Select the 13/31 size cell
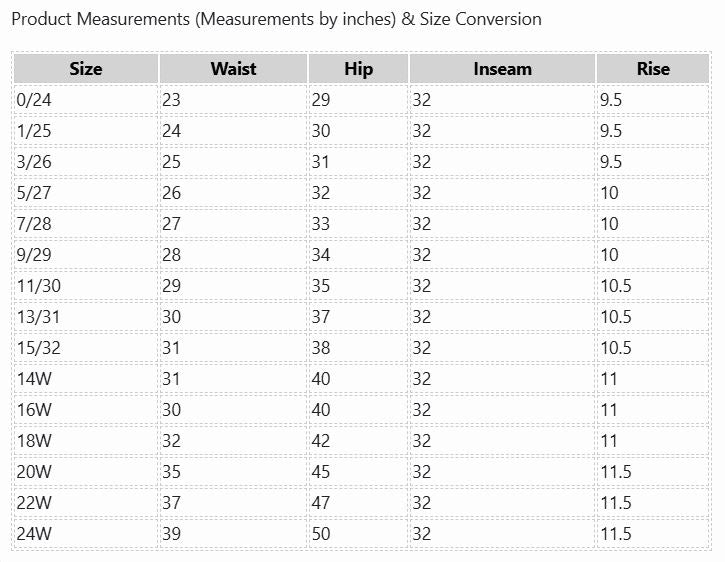The height and width of the screenshot is (562, 725). point(86,317)
